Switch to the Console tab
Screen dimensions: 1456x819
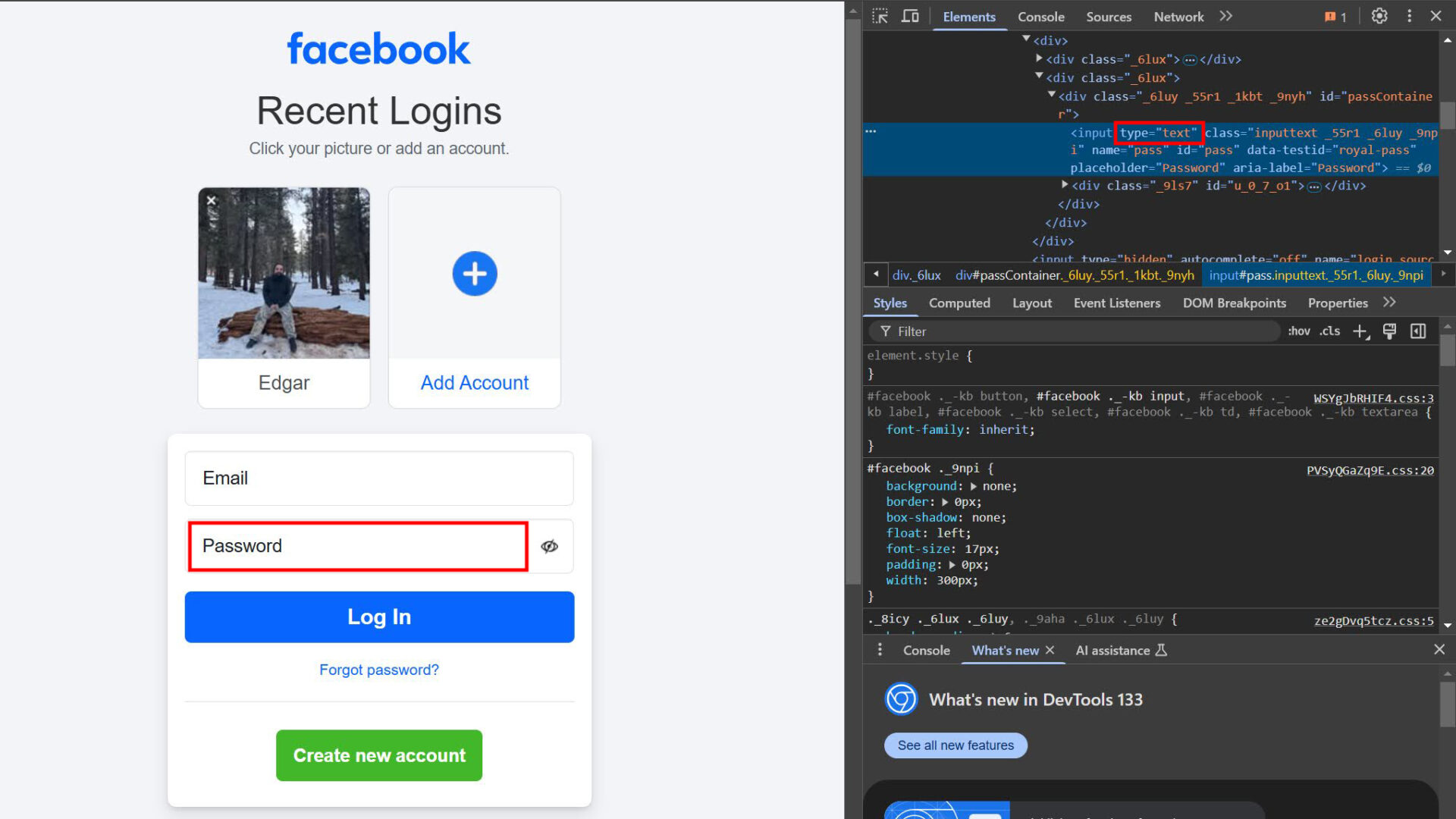[x=1040, y=17]
